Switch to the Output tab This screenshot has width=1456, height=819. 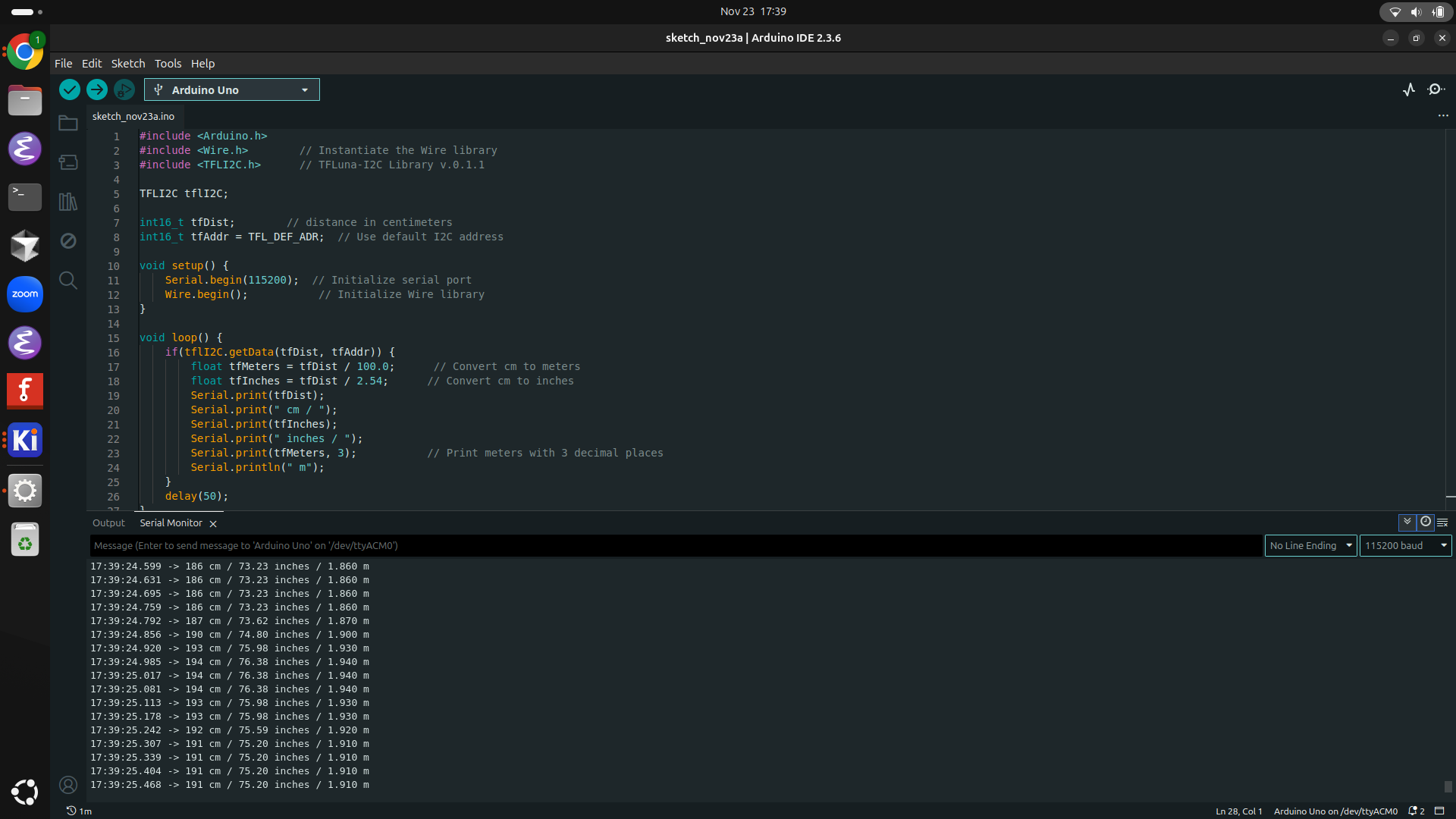coord(108,522)
